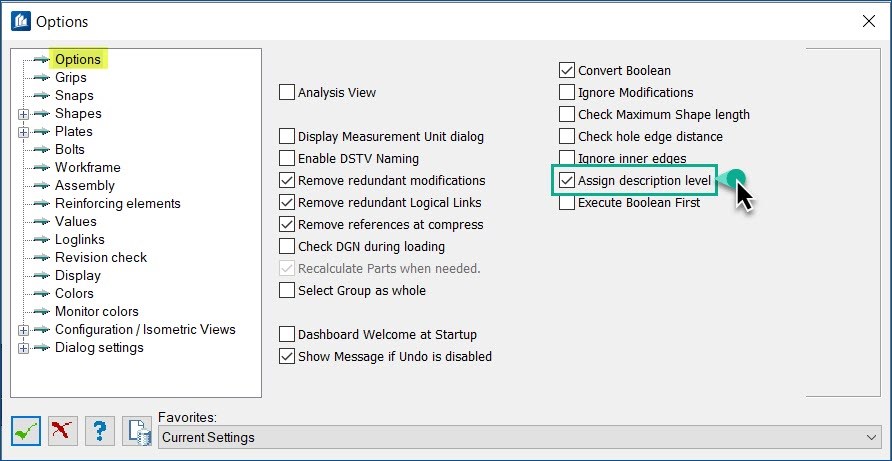The width and height of the screenshot is (892, 461).
Task: Click the arrow icon beside Grips
Action: point(42,77)
